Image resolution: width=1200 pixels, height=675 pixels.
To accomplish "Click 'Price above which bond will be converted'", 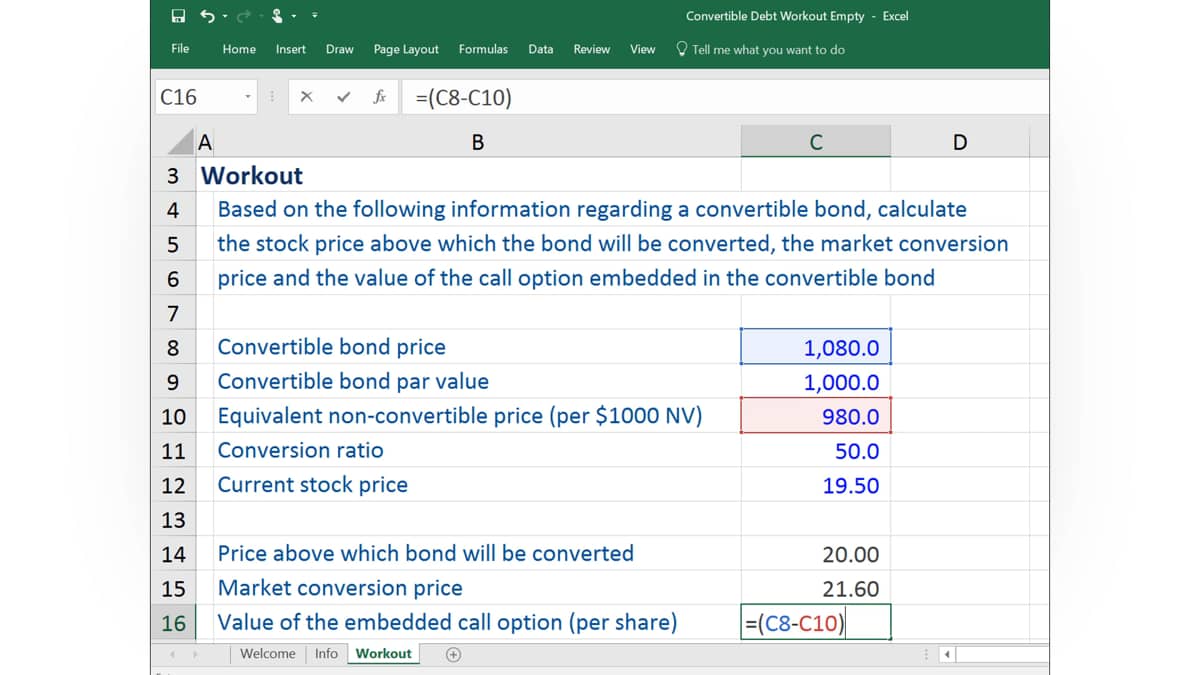I will point(425,554).
